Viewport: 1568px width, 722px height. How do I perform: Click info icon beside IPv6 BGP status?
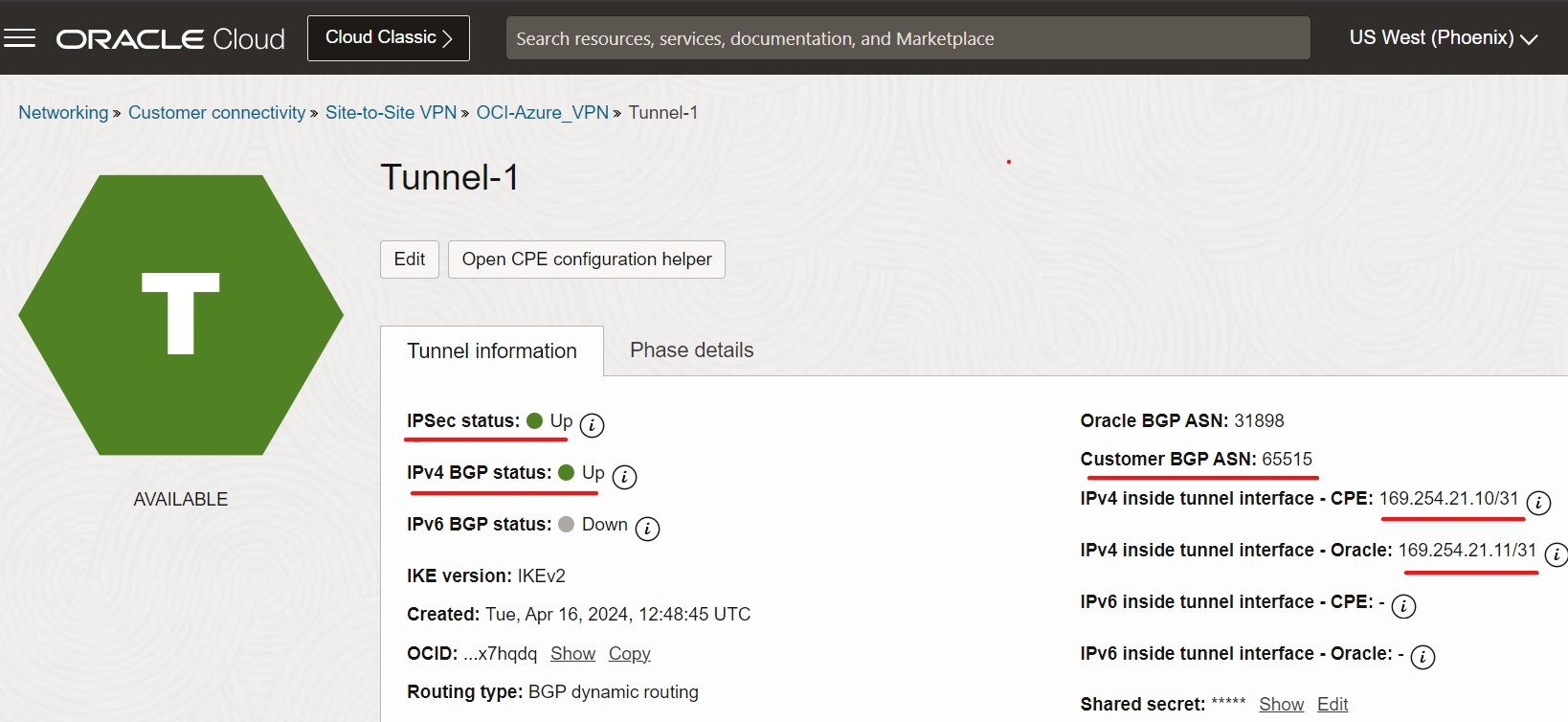click(648, 529)
